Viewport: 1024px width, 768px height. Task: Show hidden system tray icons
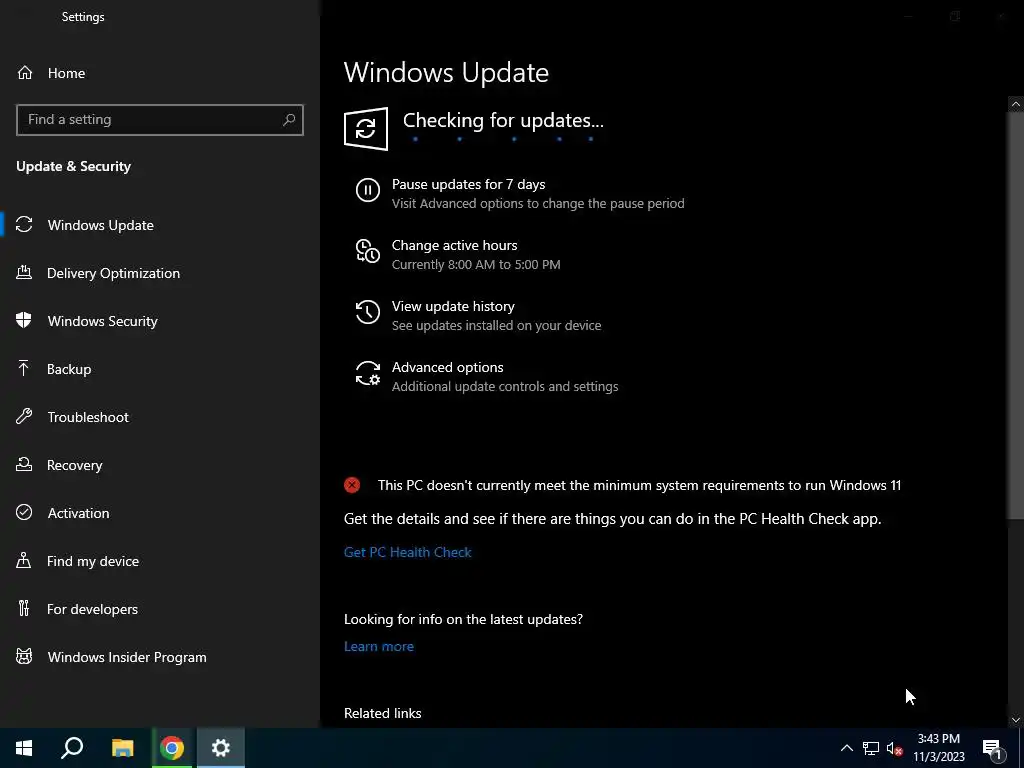pos(846,748)
